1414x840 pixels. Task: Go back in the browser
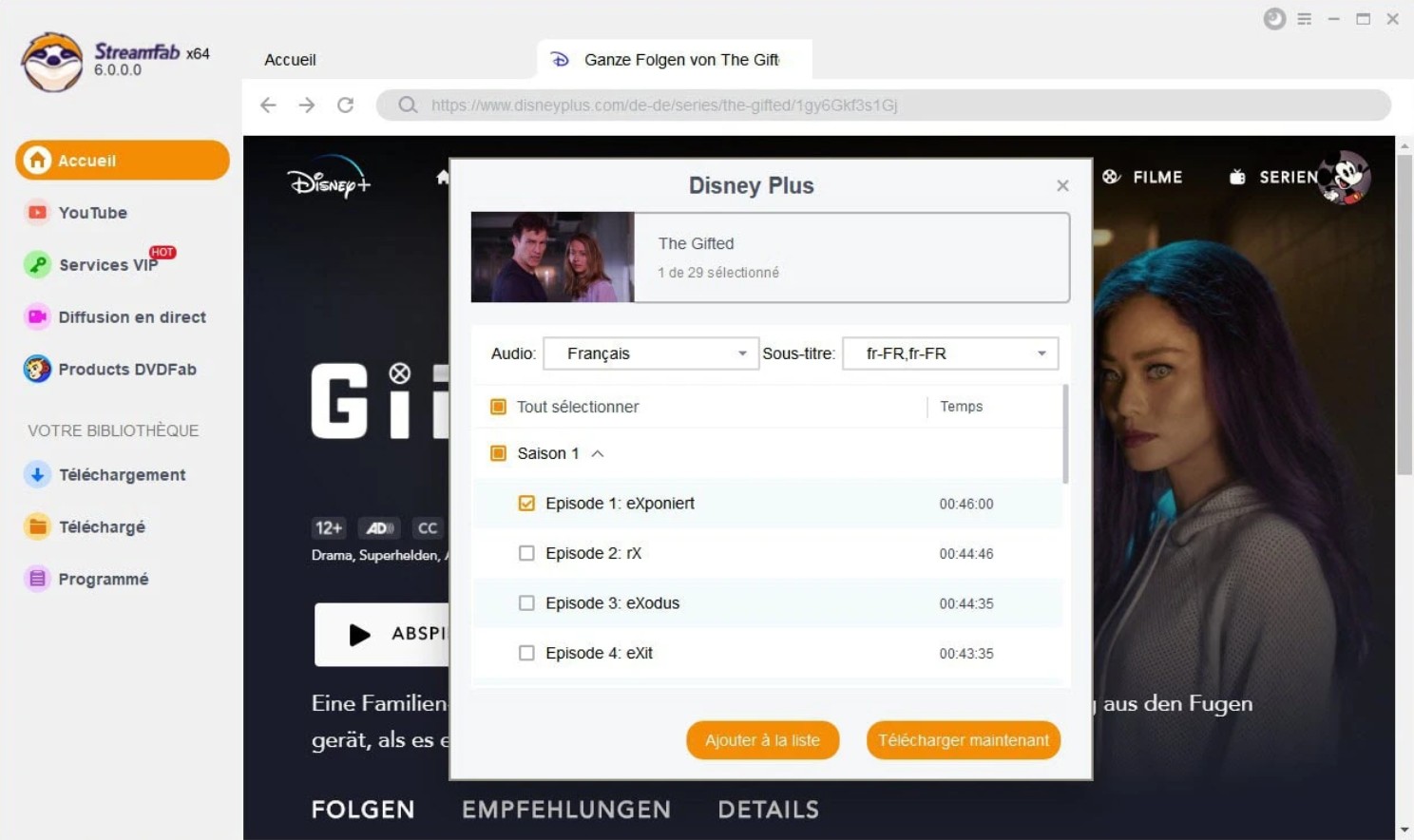point(269,105)
